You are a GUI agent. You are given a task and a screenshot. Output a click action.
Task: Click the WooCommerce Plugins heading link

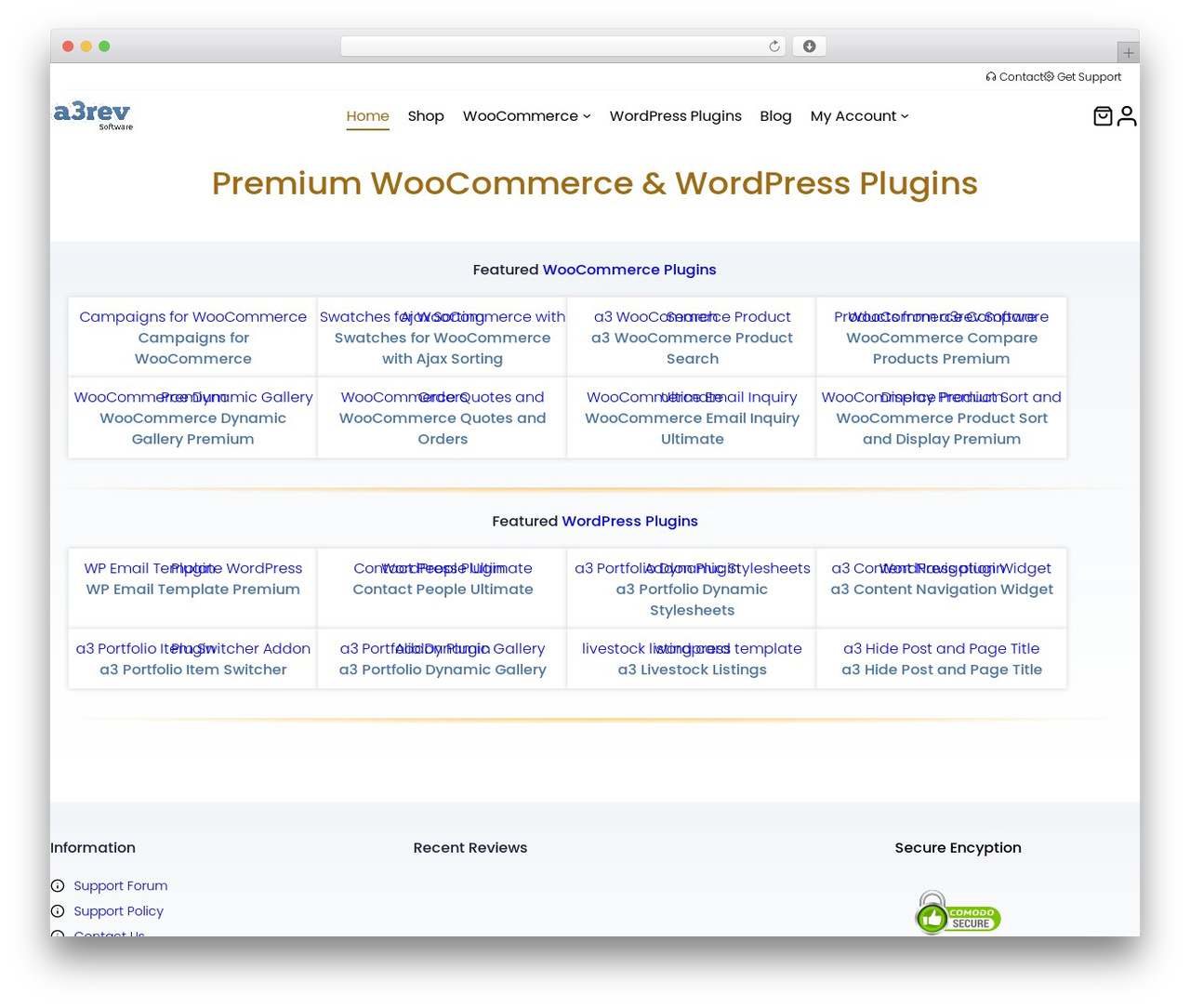[629, 270]
